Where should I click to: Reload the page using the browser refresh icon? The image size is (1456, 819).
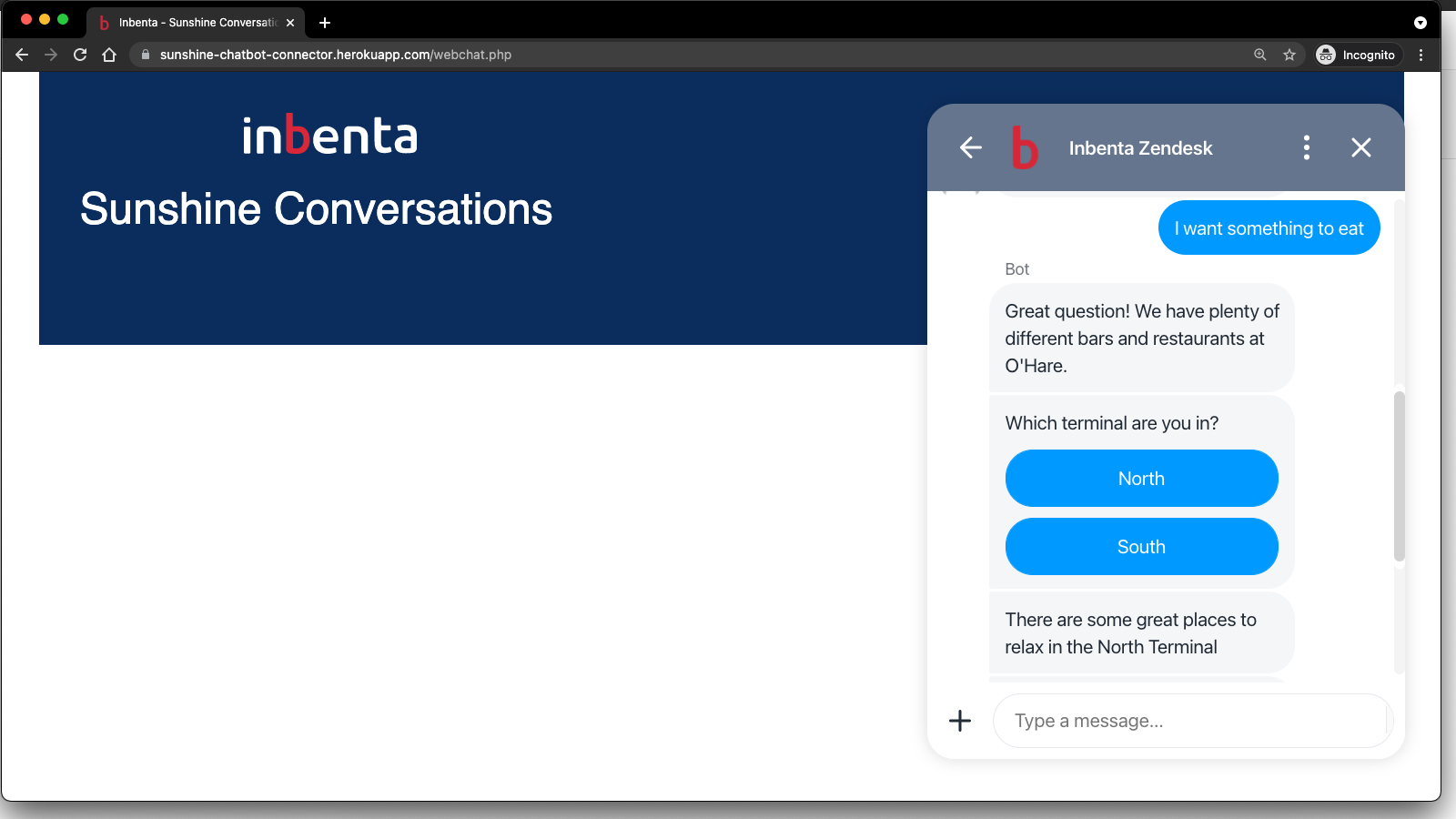pyautogui.click(x=80, y=55)
